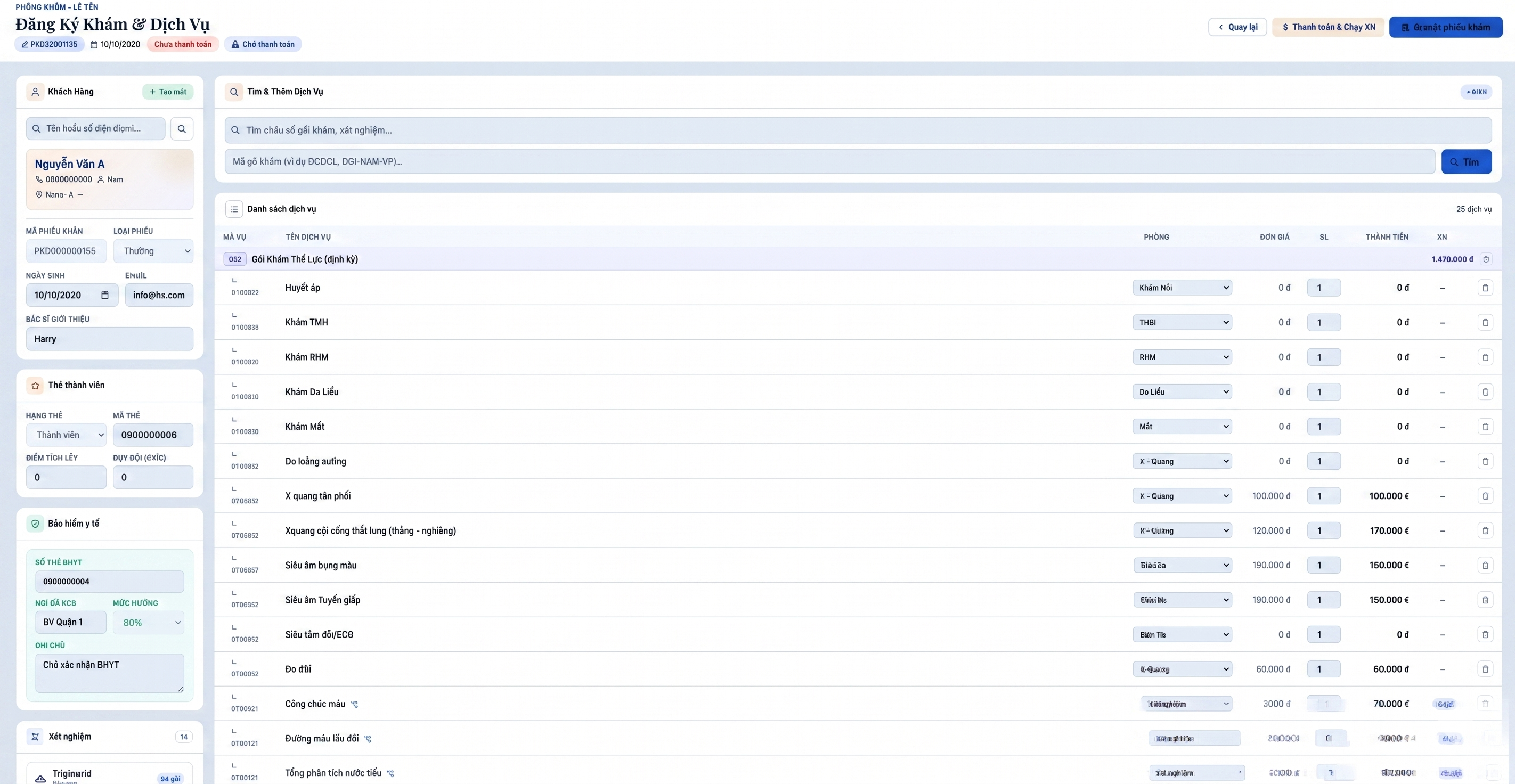Click the Mã thẻ field showing 0900000006
This screenshot has width=1515, height=784.
153,435
